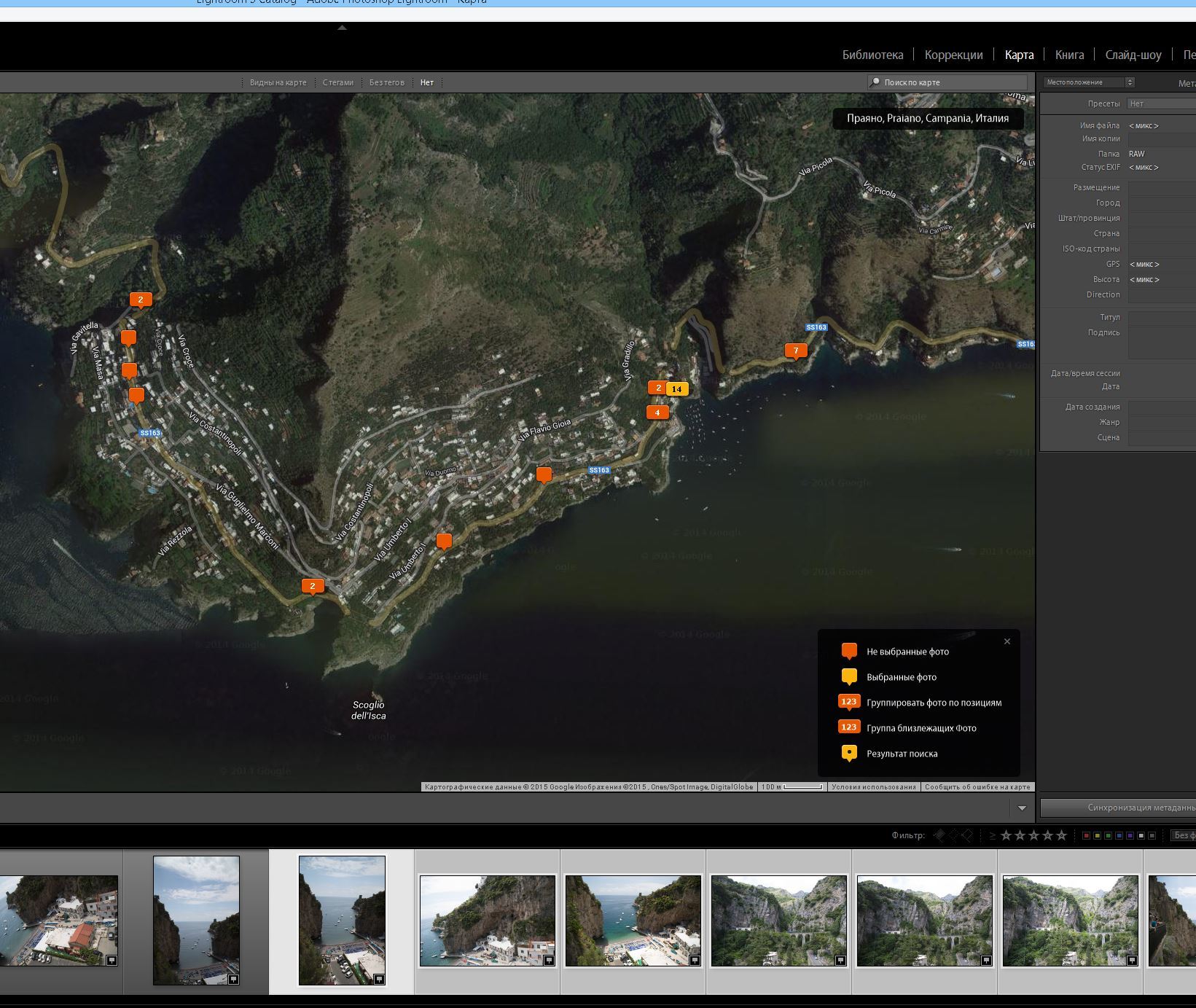
Task: Select the fisheye cliff and beach thumbnail
Action: point(488,921)
